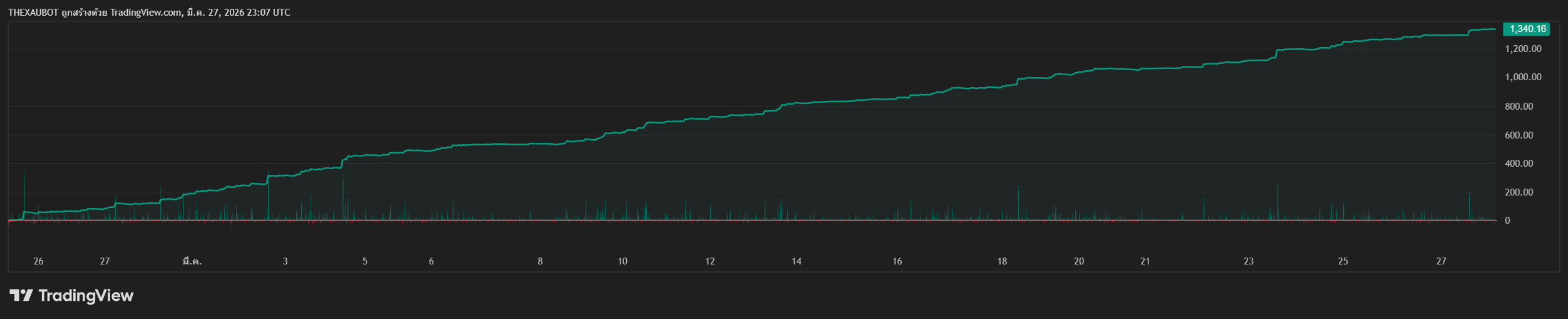
Task: Click the 1,000.00 price axis label
Action: pos(1523,77)
